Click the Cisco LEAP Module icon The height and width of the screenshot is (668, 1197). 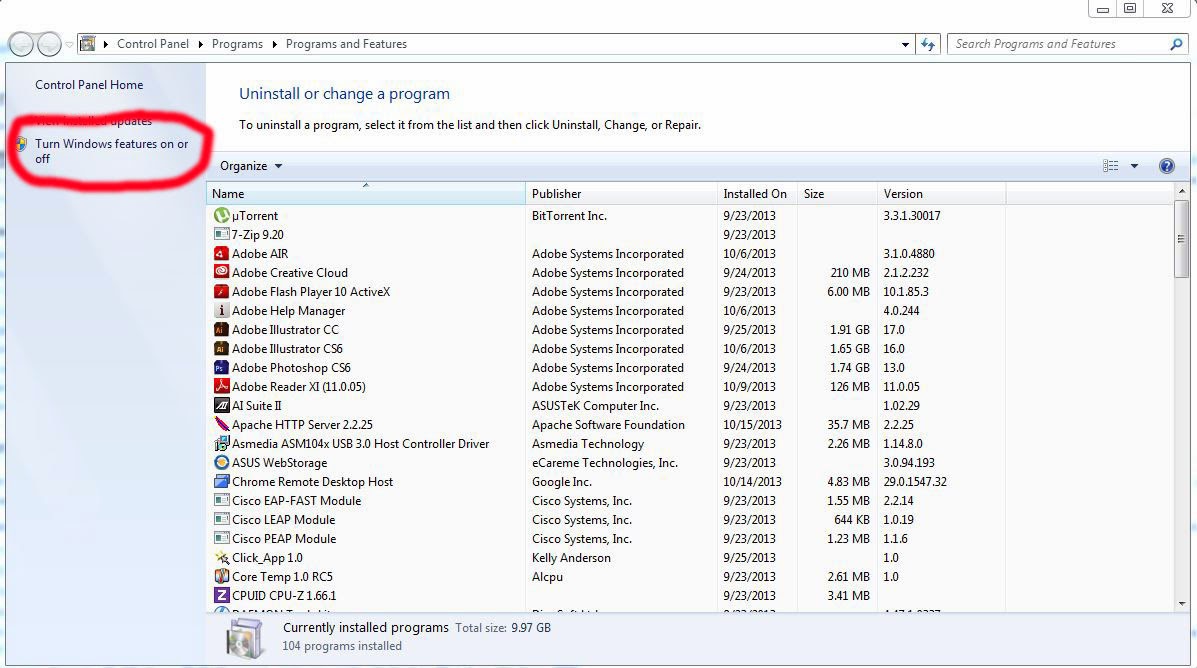point(221,519)
